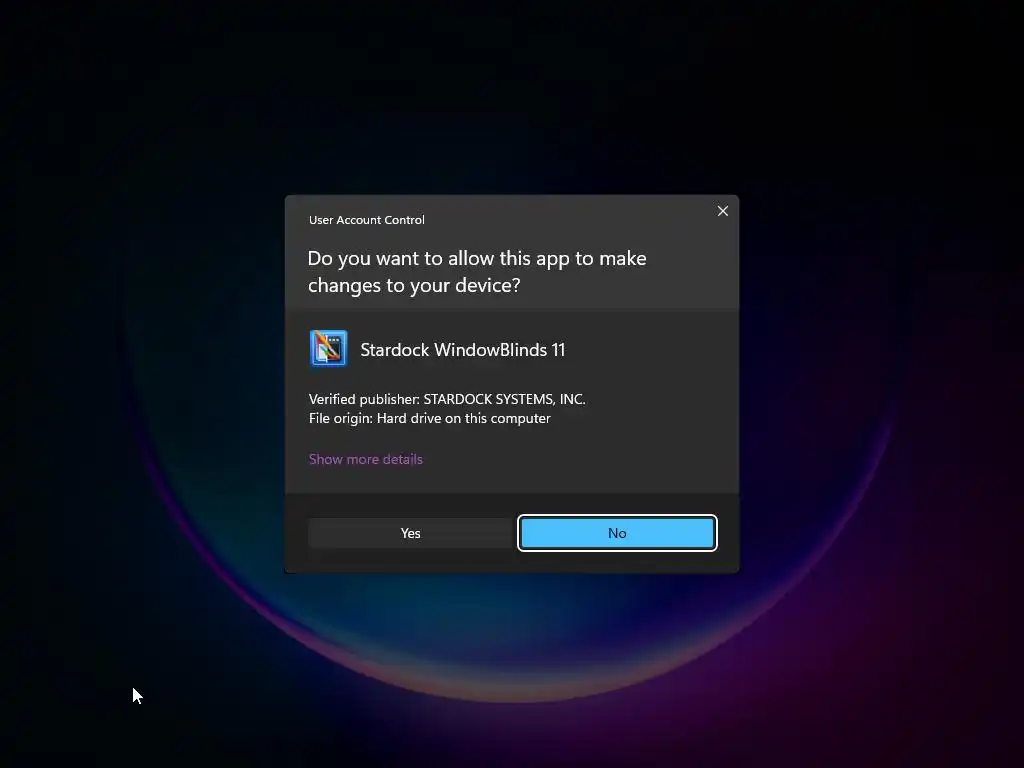Click the 'Verified publisher: STARDOCK SYSTEMS, INC.' line
The width and height of the screenshot is (1024, 768).
point(447,399)
